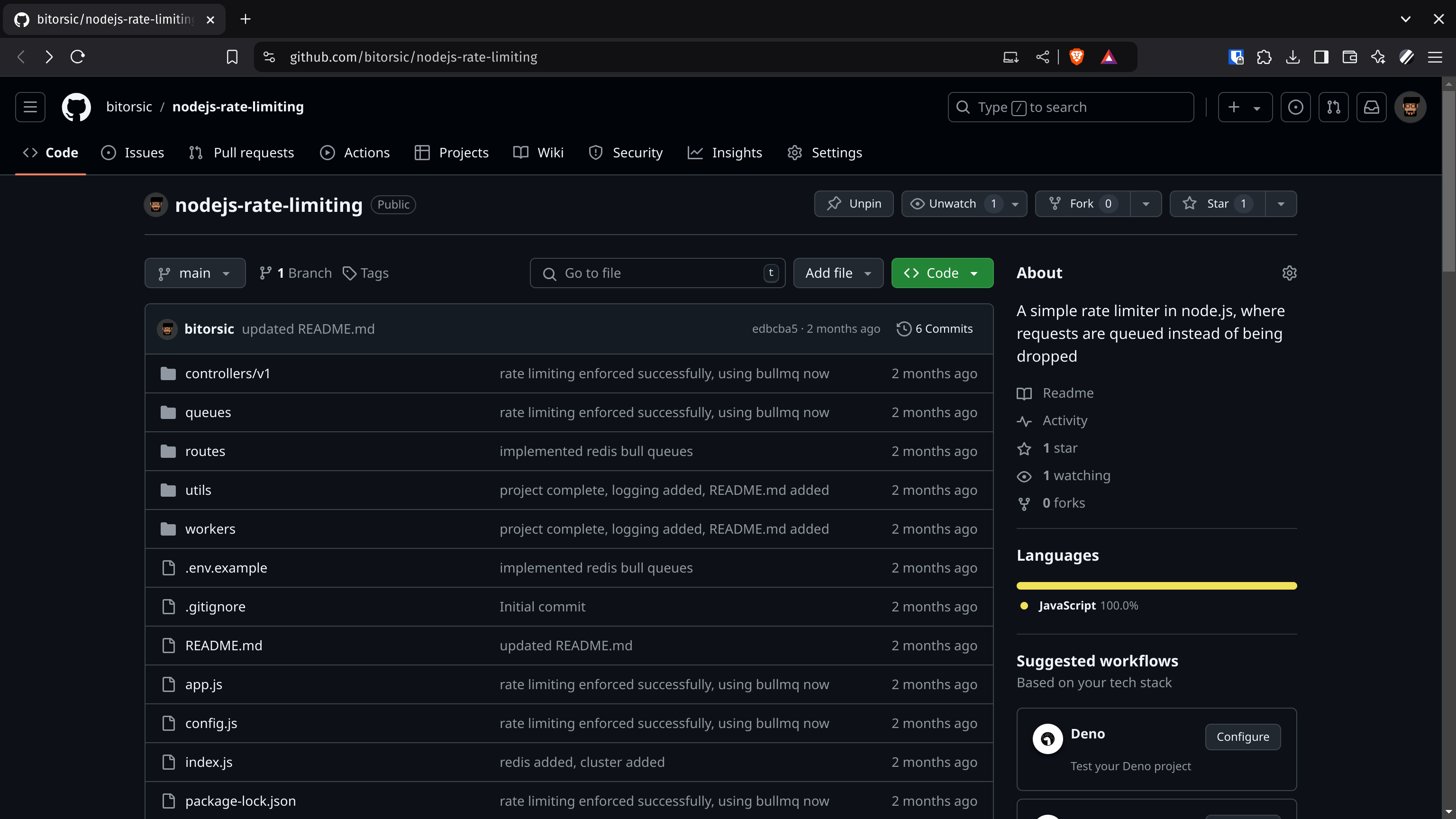The width and height of the screenshot is (1456, 819).
Task: Configure the Deno suggested workflow
Action: 1242,737
